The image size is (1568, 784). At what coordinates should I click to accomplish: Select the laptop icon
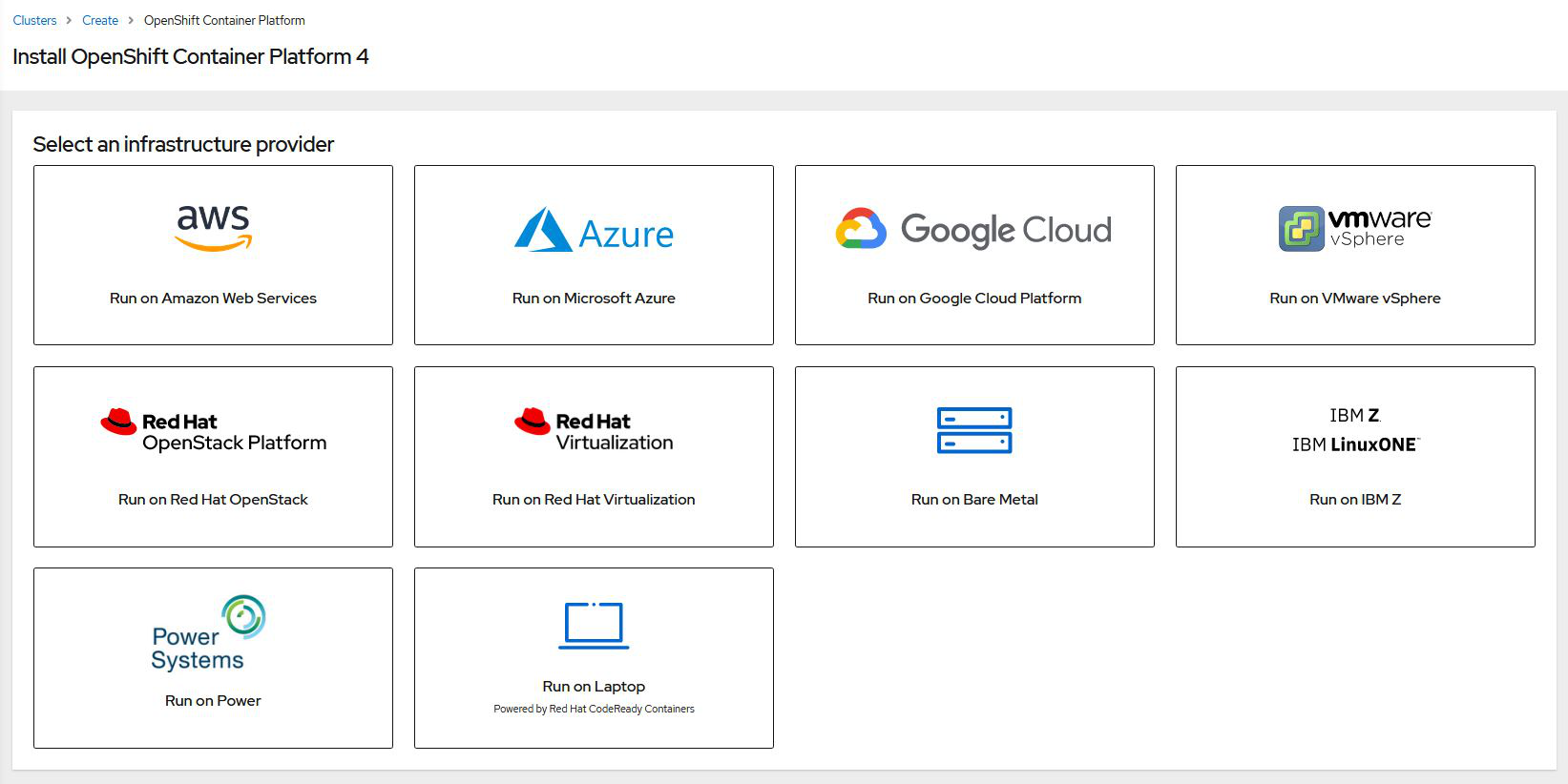594,626
